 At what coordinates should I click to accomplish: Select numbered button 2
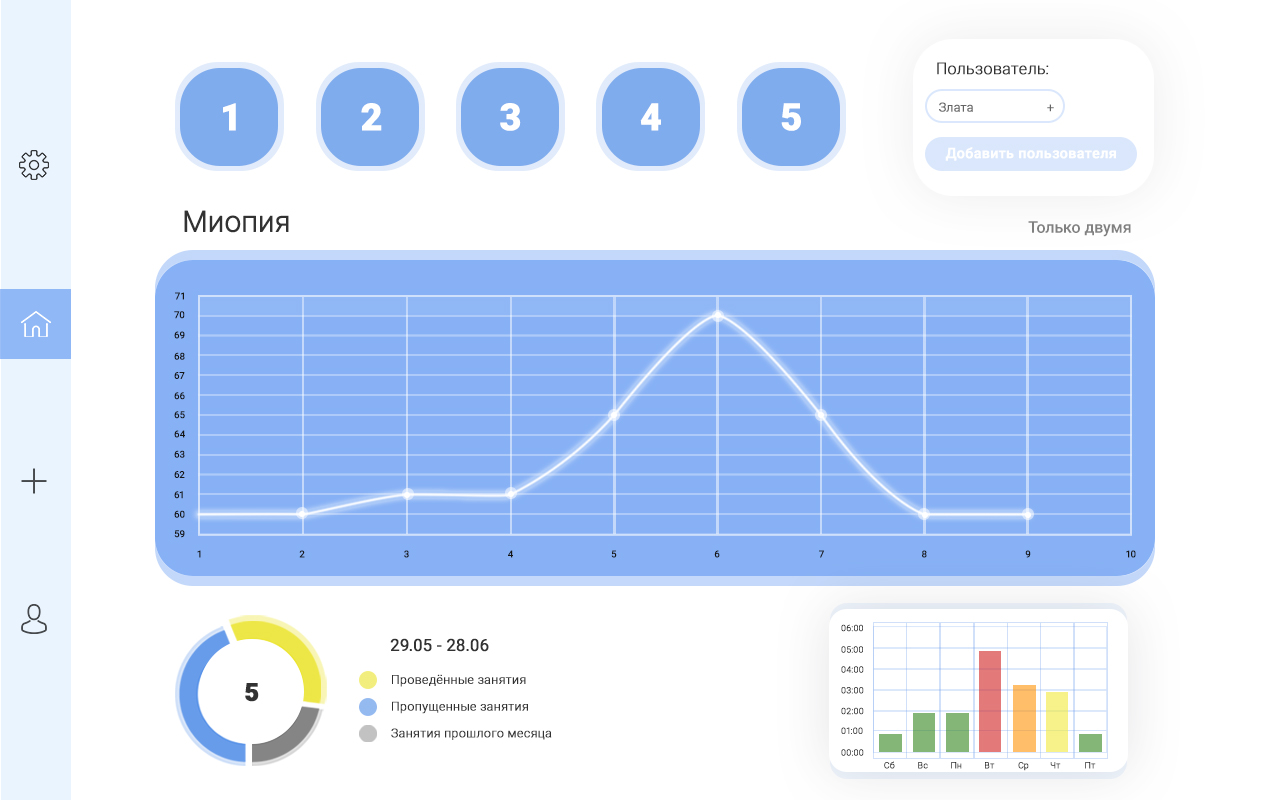pos(371,117)
